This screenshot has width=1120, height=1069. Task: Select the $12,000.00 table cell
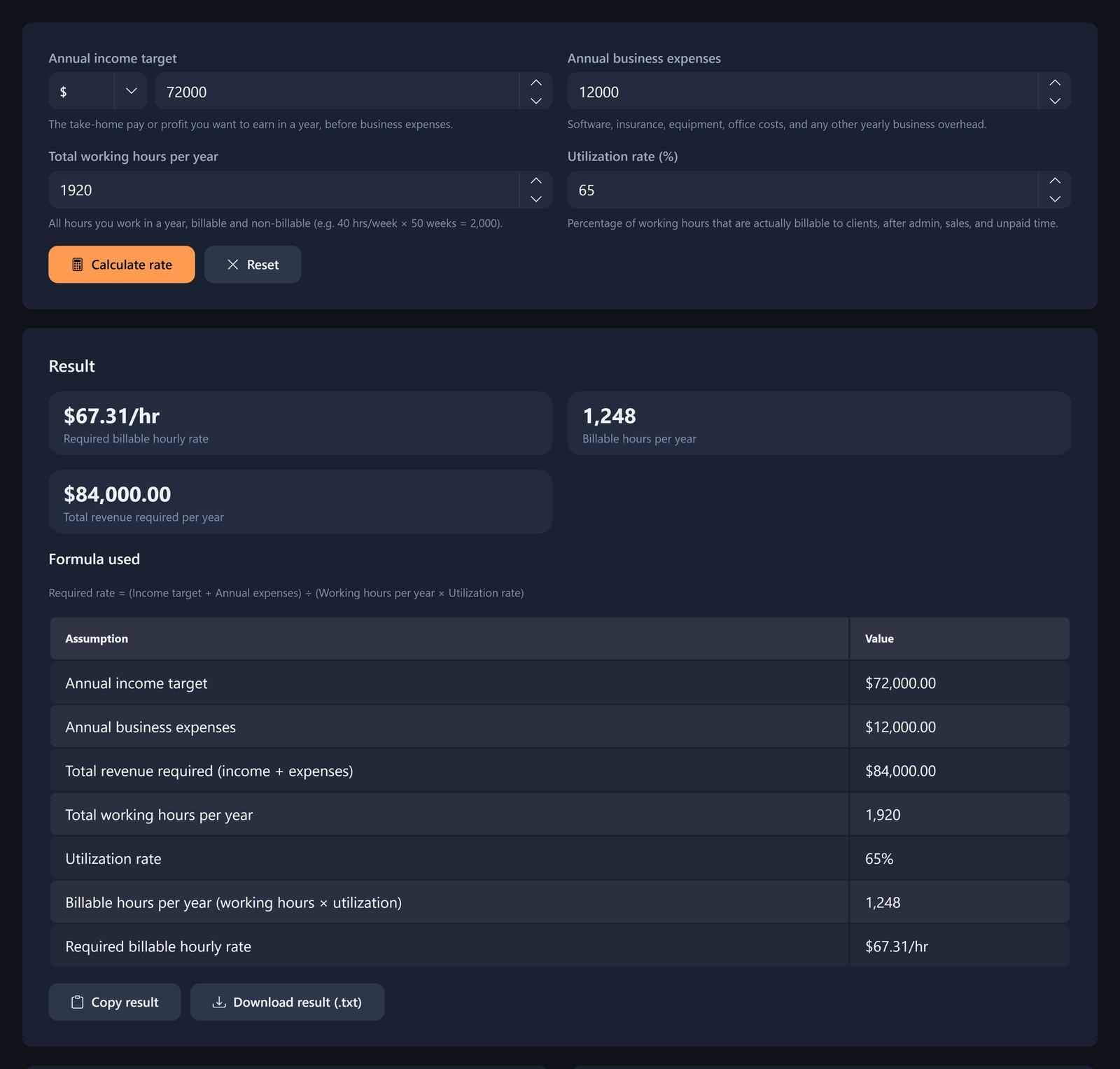click(960, 727)
